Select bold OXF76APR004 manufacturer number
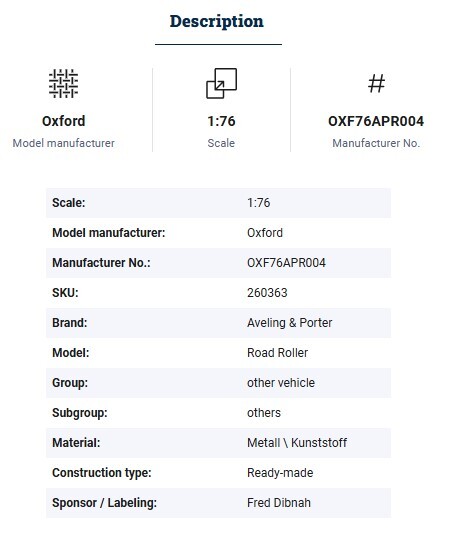Screen dimensions: 452x533 coord(376,121)
